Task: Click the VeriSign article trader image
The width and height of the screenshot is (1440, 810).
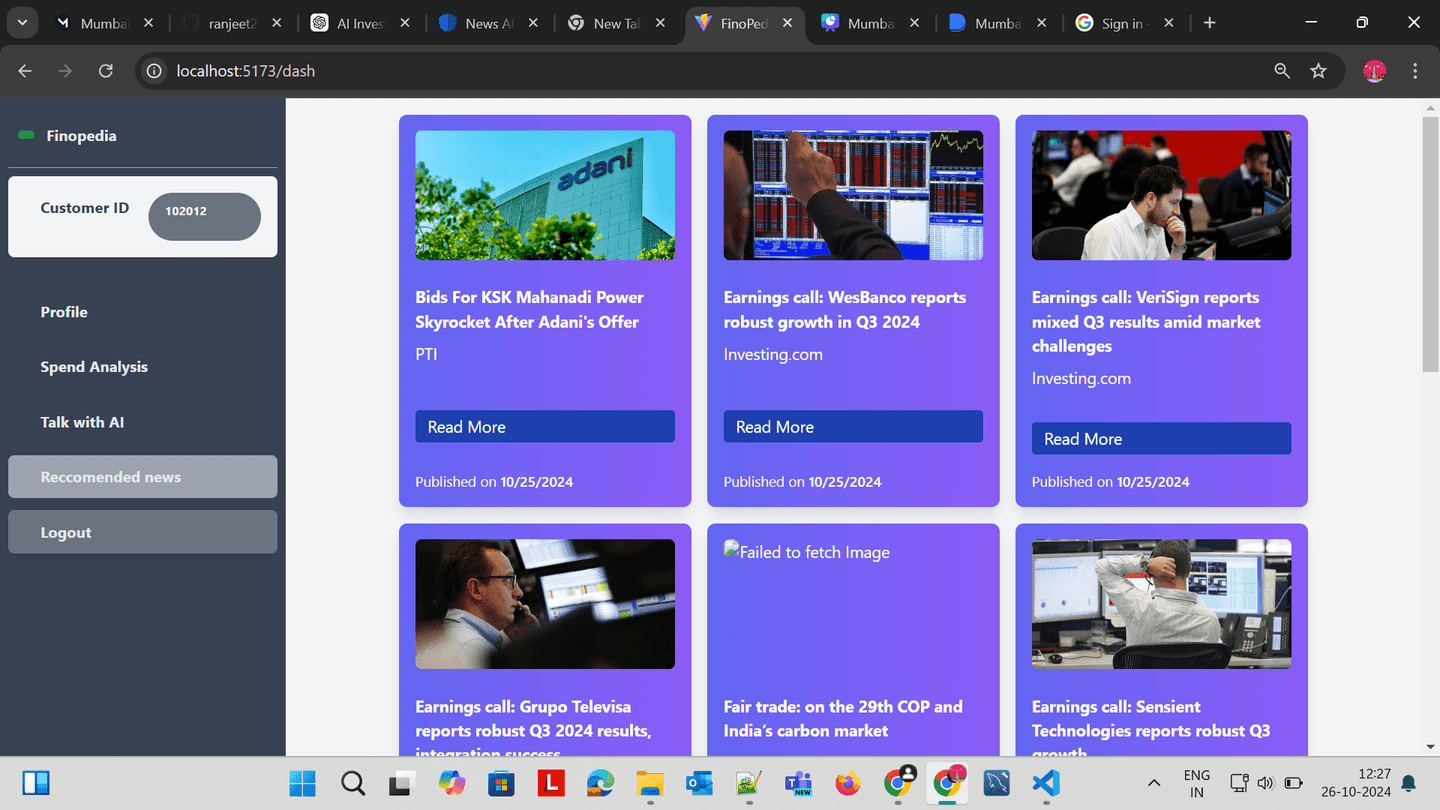Action: [x=1161, y=195]
